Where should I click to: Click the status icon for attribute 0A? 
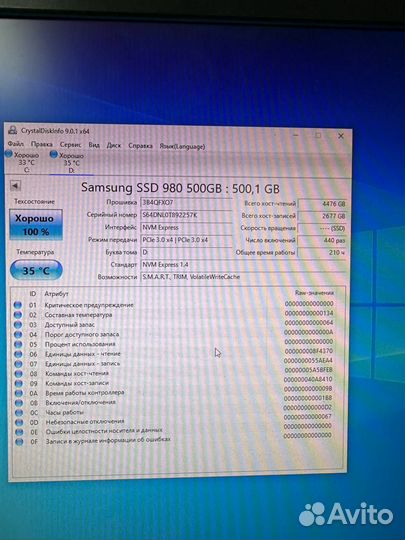19,393
